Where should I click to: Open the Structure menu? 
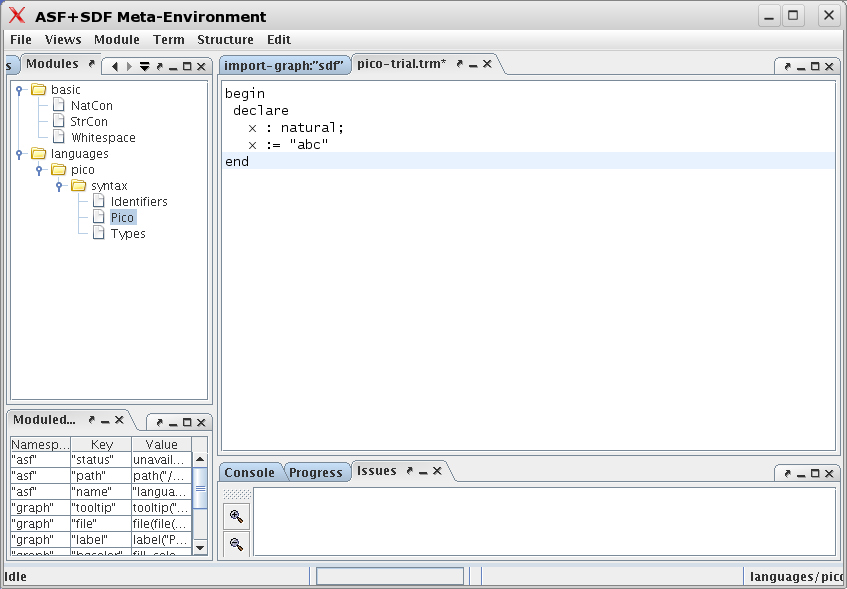click(x=225, y=39)
